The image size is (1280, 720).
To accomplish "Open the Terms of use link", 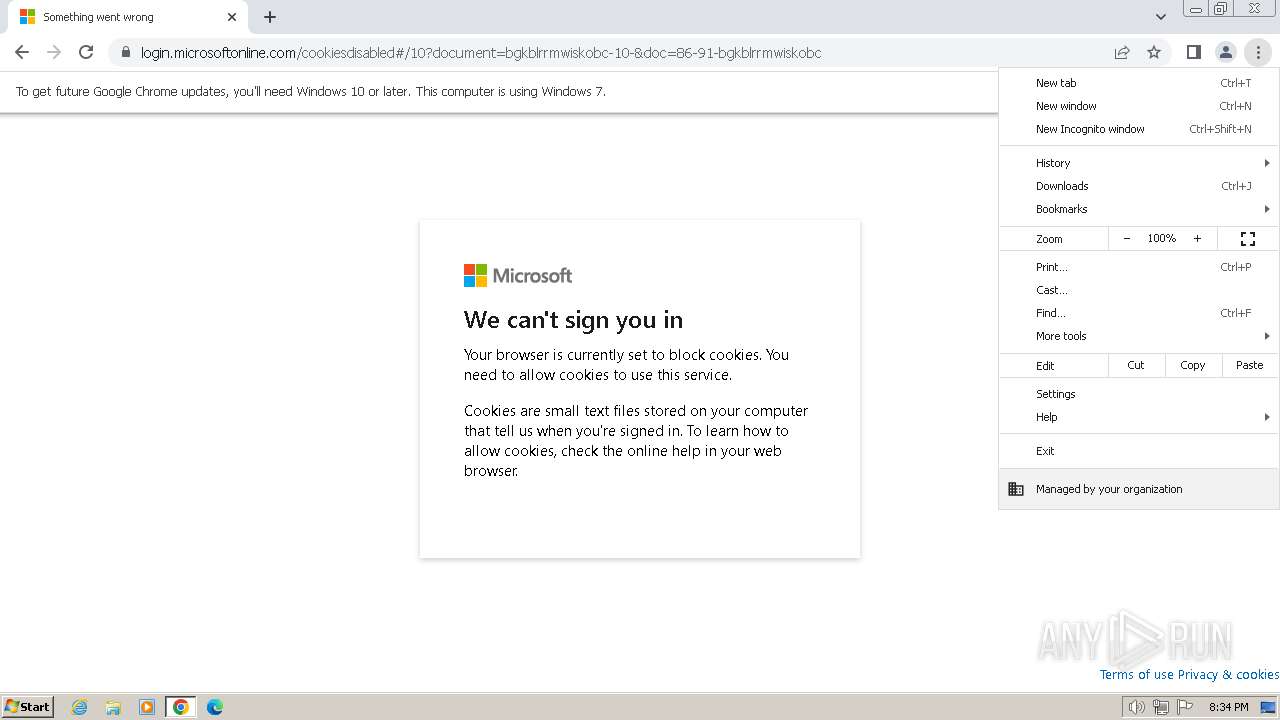I will [1136, 674].
